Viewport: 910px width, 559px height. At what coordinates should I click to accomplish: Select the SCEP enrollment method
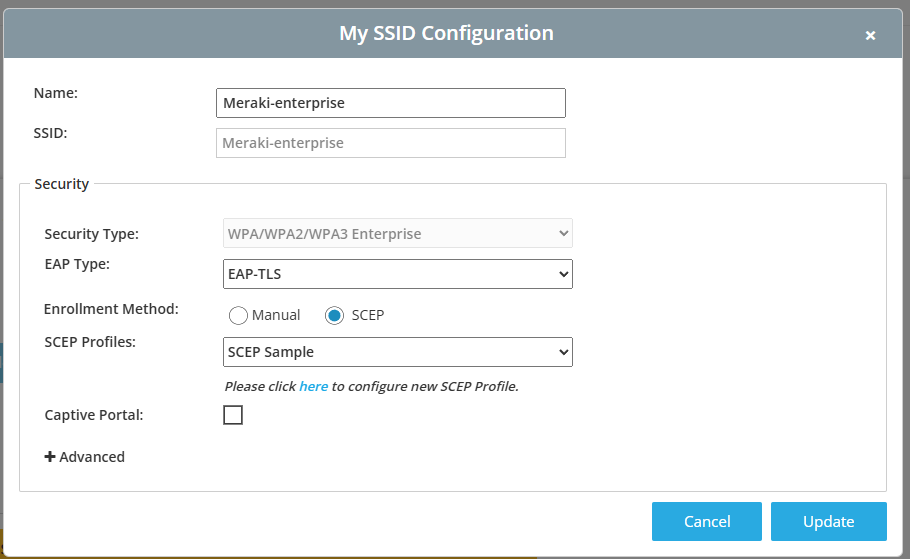[334, 315]
